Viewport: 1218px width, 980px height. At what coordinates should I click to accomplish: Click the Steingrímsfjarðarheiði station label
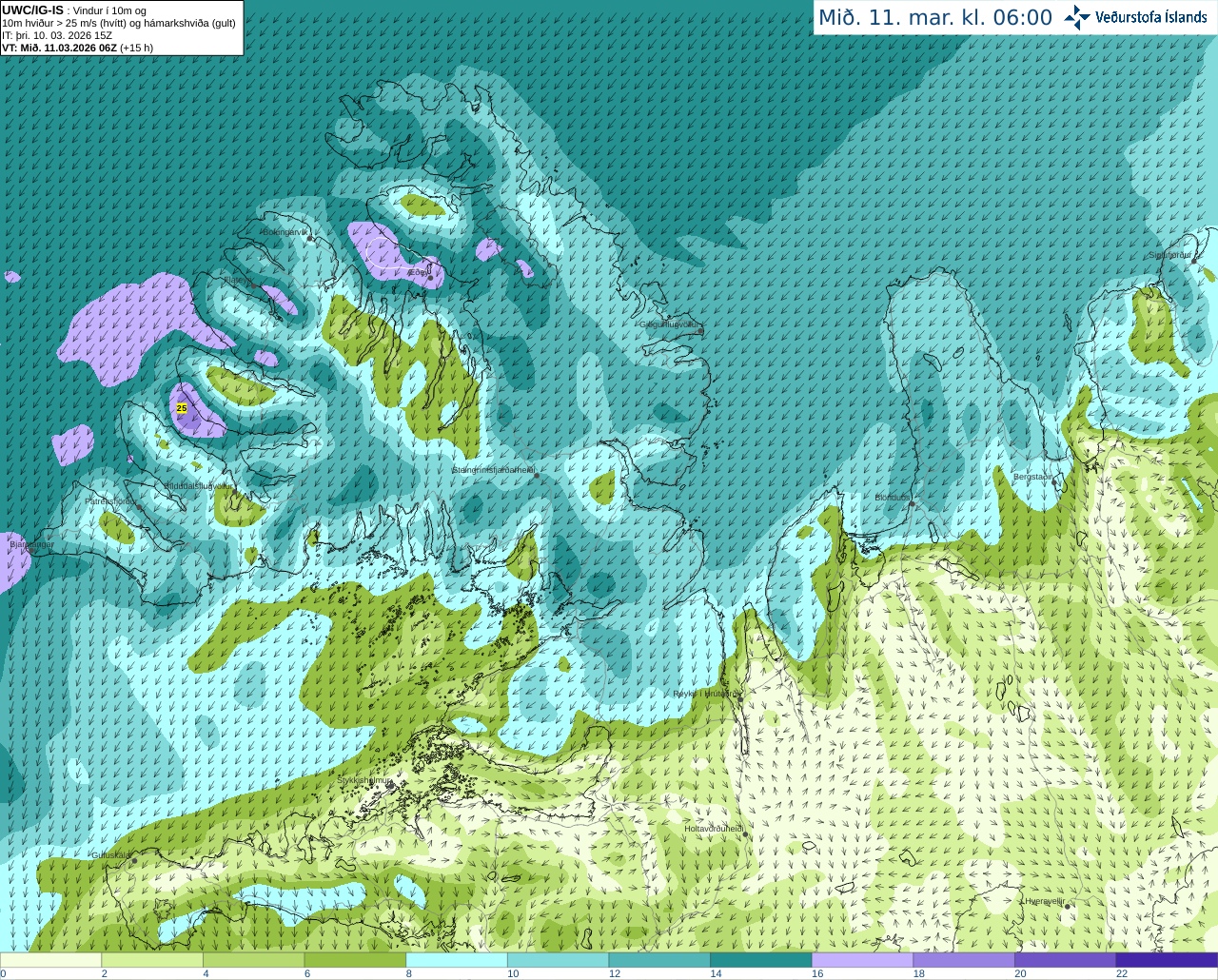coord(493,470)
